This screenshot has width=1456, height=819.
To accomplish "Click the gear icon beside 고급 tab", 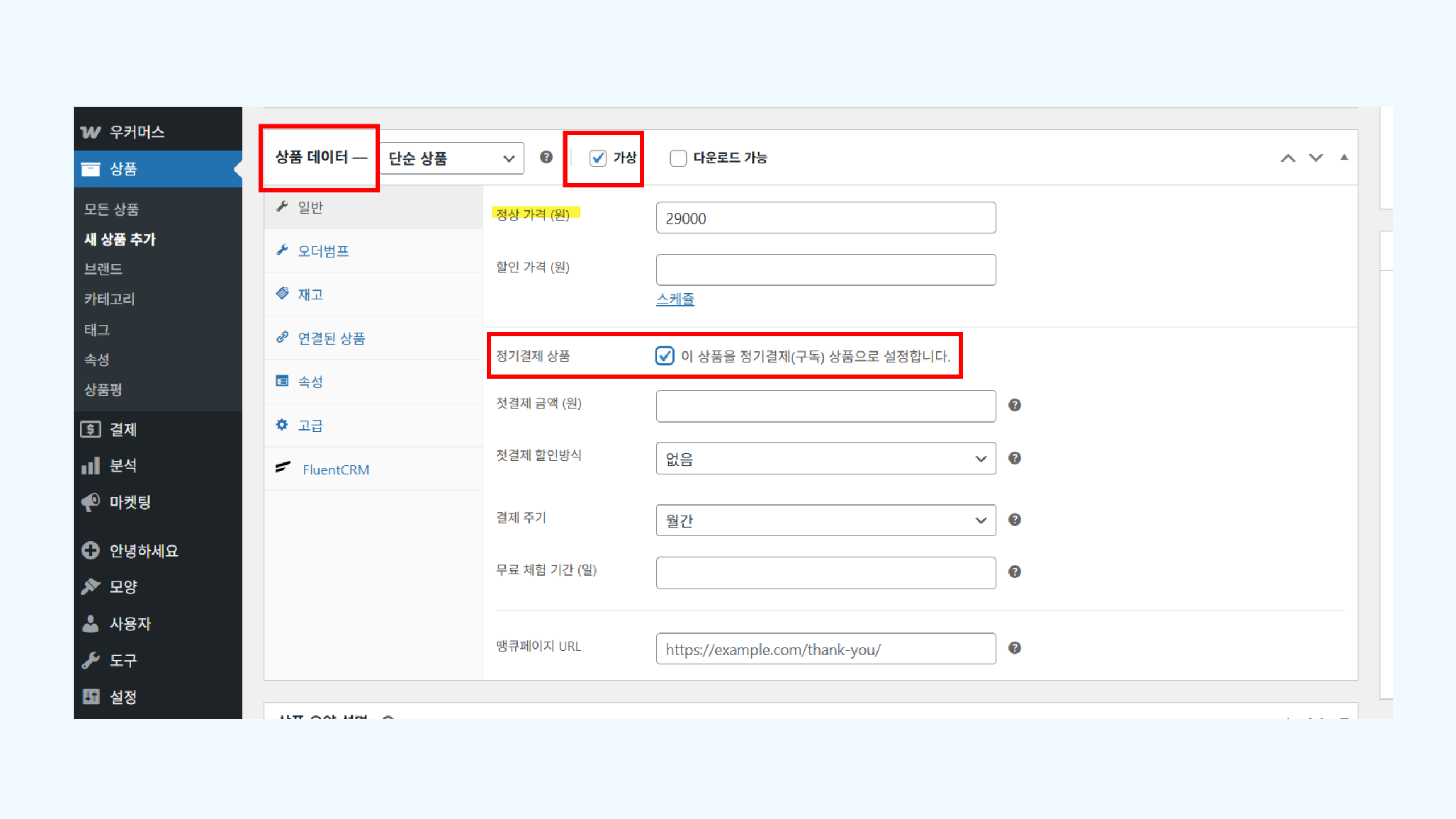I will 282,424.
